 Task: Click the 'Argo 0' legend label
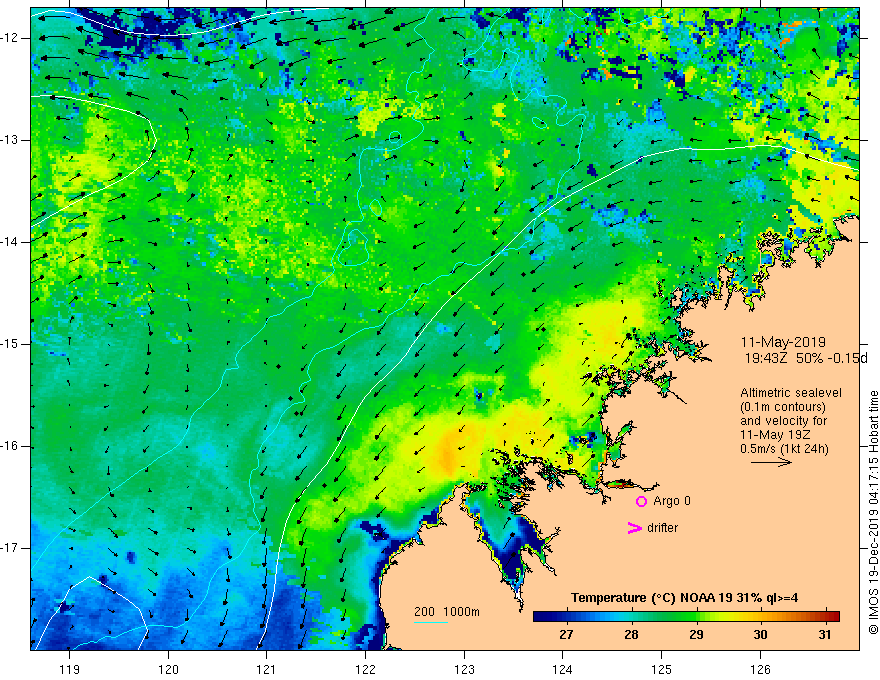pyautogui.click(x=672, y=501)
